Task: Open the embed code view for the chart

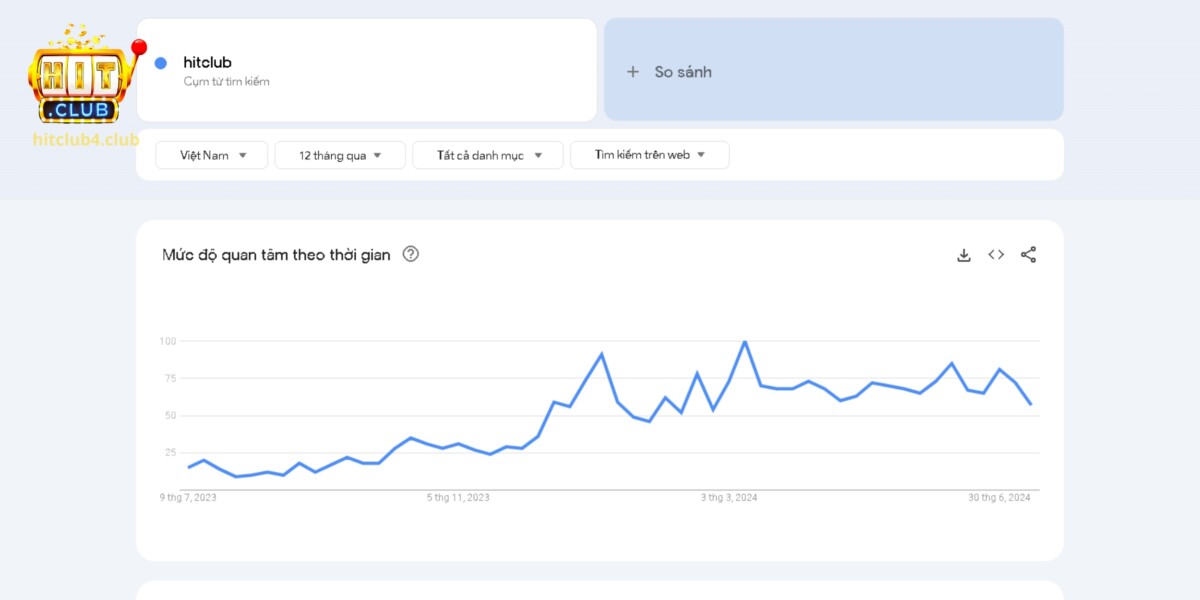Action: pyautogui.click(x=995, y=254)
